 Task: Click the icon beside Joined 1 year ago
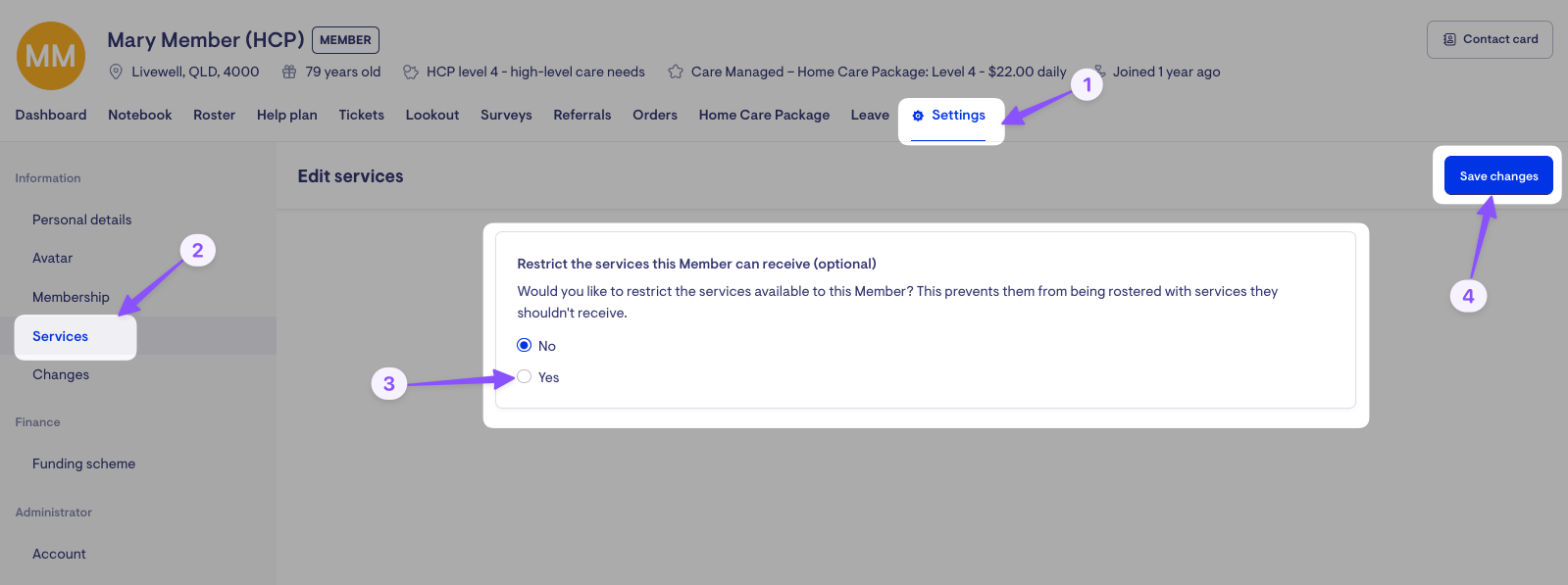tap(1100, 72)
